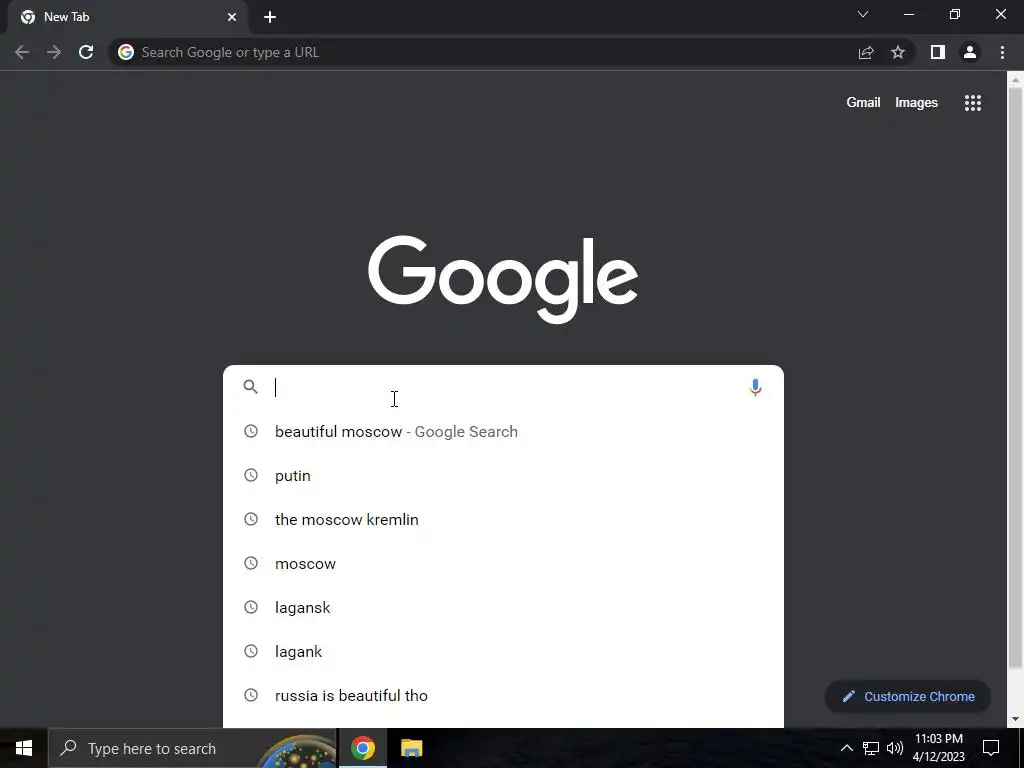The height and width of the screenshot is (768, 1024).
Task: Open the Windows notification center
Action: 991,748
